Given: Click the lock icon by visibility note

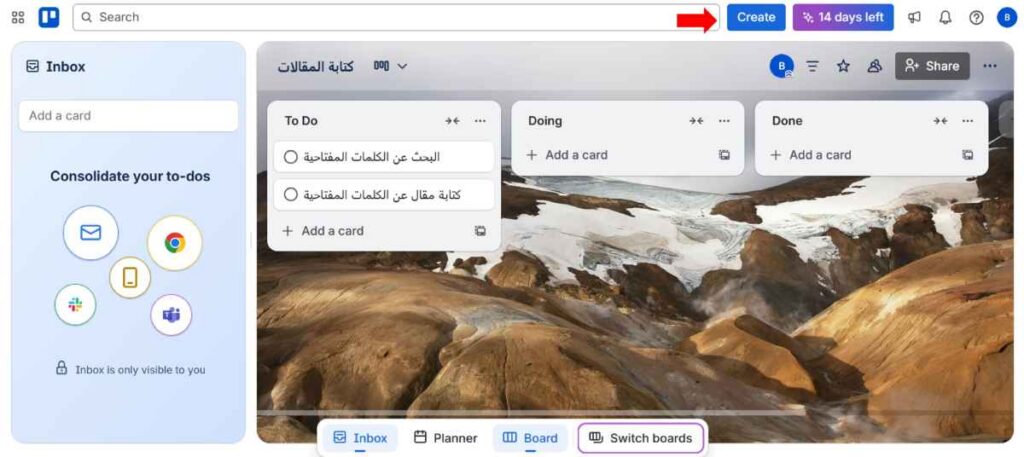Looking at the screenshot, I should click(x=61, y=368).
